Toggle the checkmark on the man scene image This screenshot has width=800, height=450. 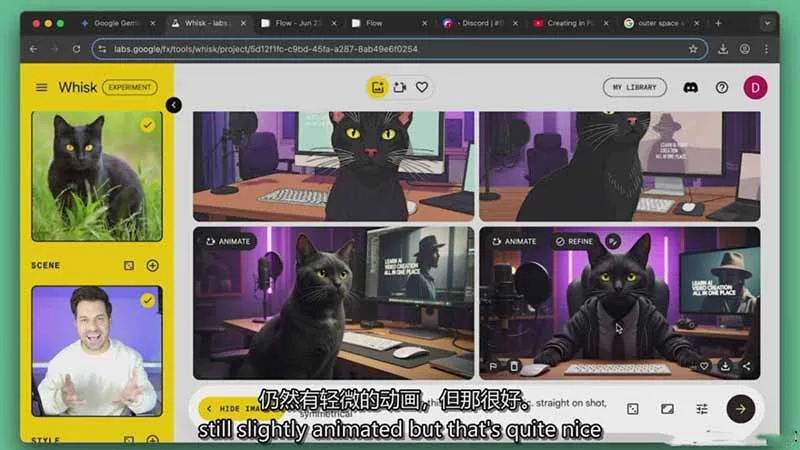[x=148, y=300]
